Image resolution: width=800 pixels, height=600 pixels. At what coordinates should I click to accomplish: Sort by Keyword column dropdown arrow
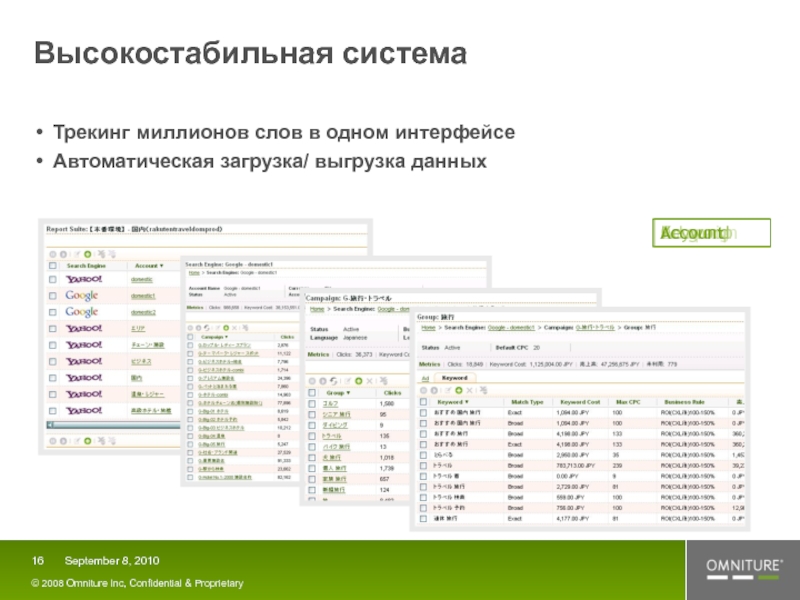coord(467,402)
